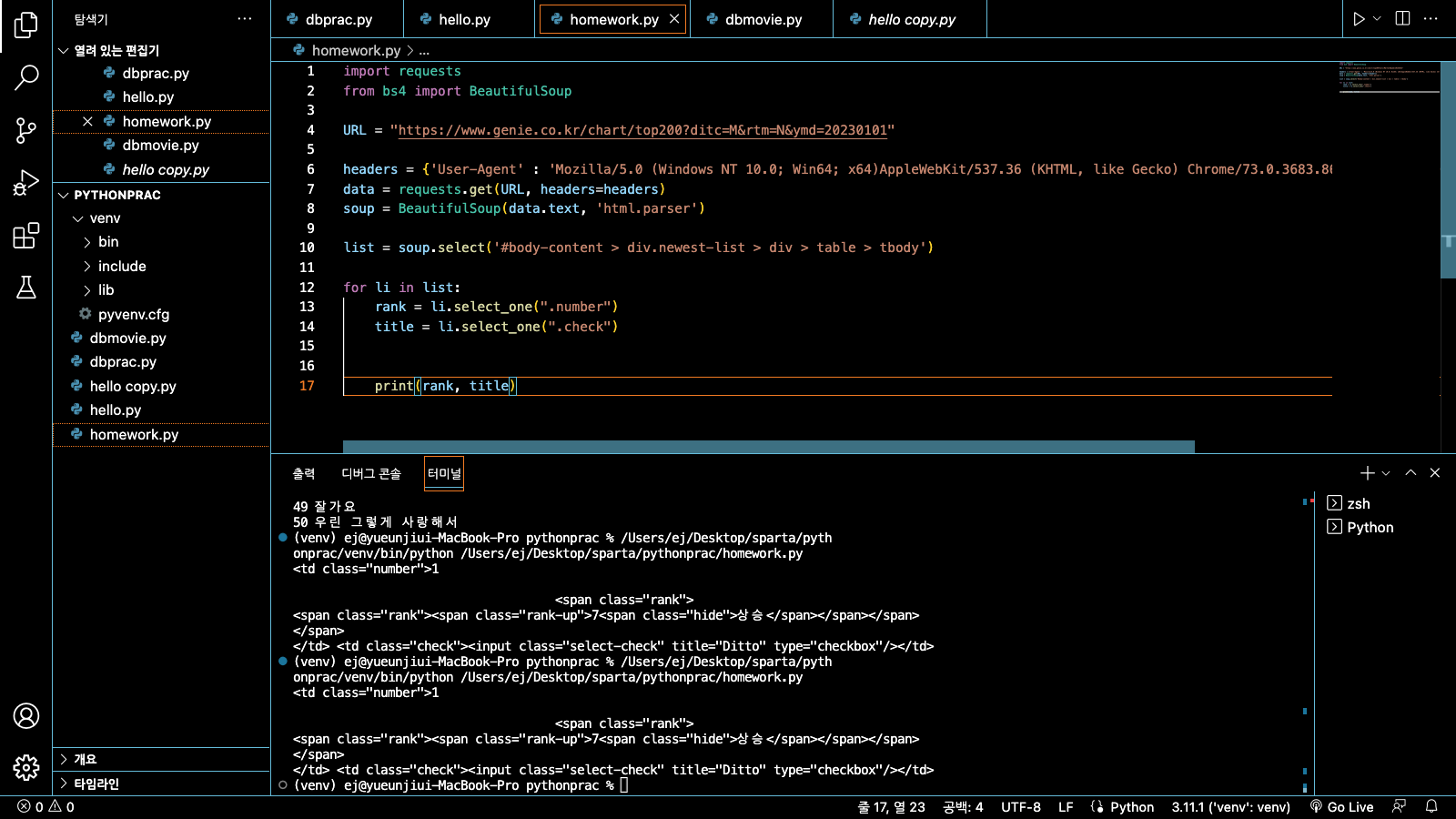Image resolution: width=1456 pixels, height=819 pixels.
Task: Open dbprac.py in PYTHONPRAC tree
Action: coord(161,362)
